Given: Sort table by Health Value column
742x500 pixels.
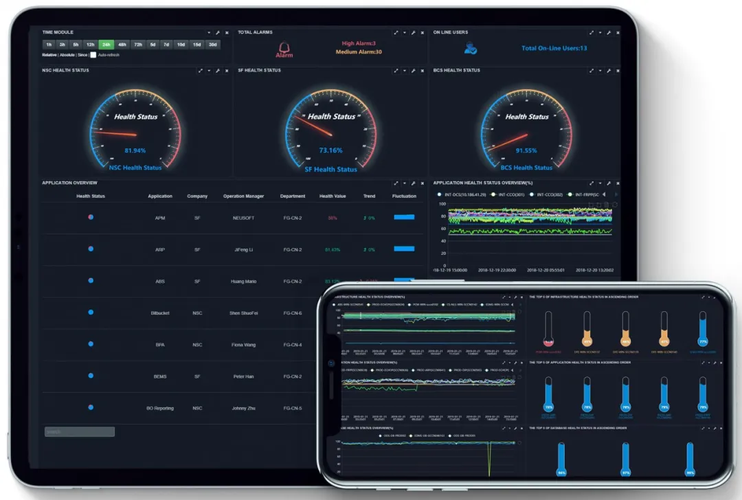Looking at the screenshot, I should pos(333,196).
